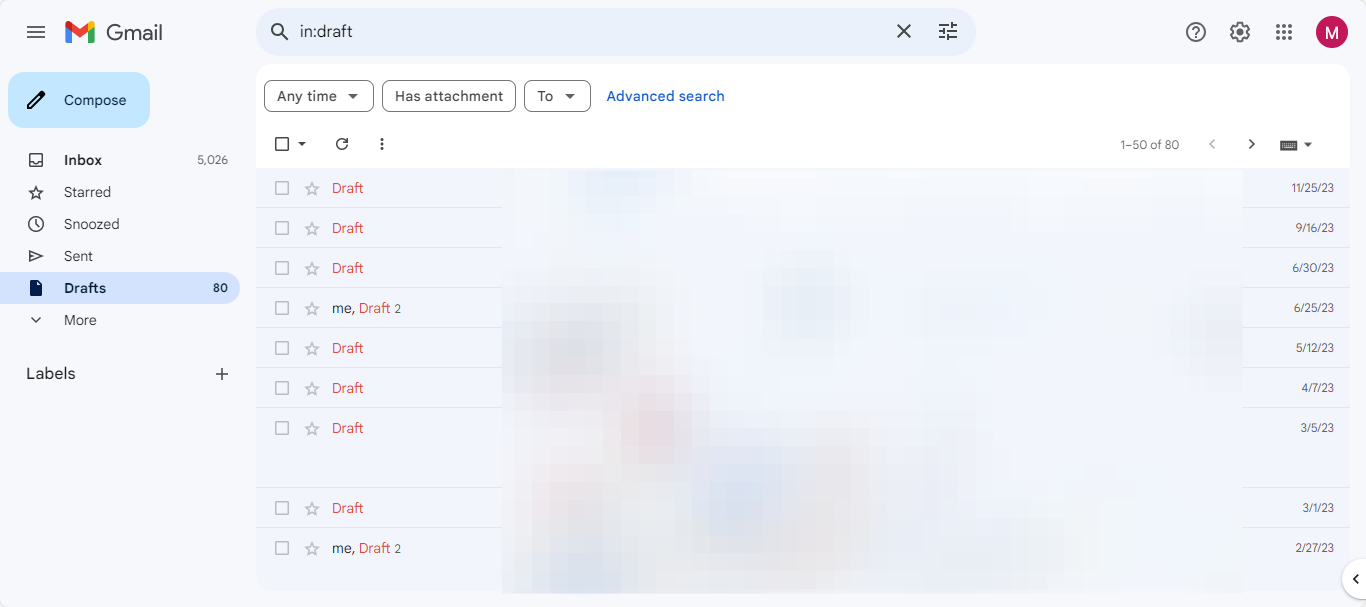Refresh the draft list
The width and height of the screenshot is (1366, 607).
(342, 144)
